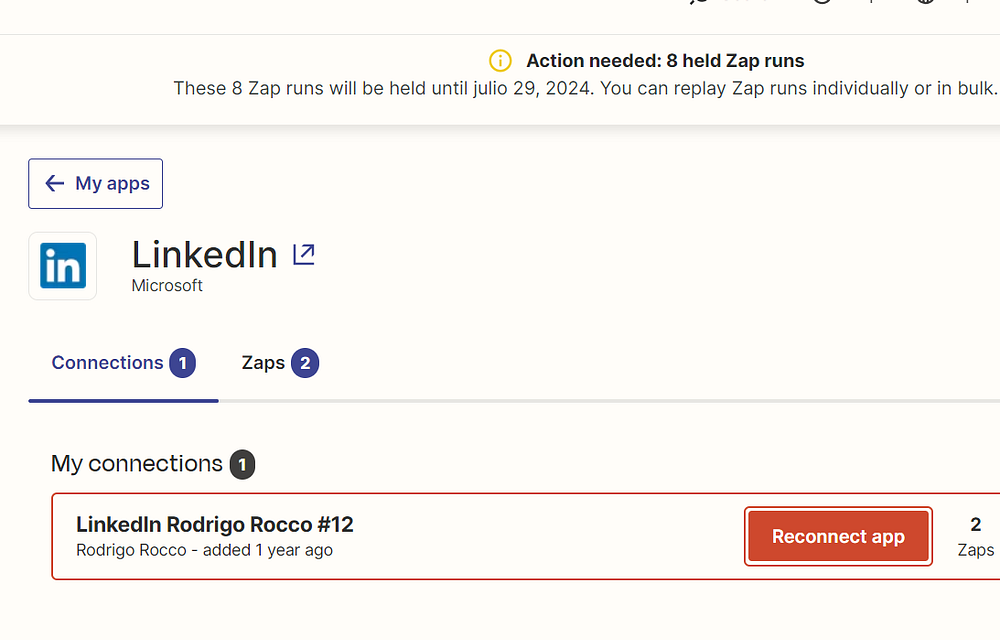Image resolution: width=1000 pixels, height=640 pixels.
Task: Click the Zaps tab count badge
Action: (305, 363)
